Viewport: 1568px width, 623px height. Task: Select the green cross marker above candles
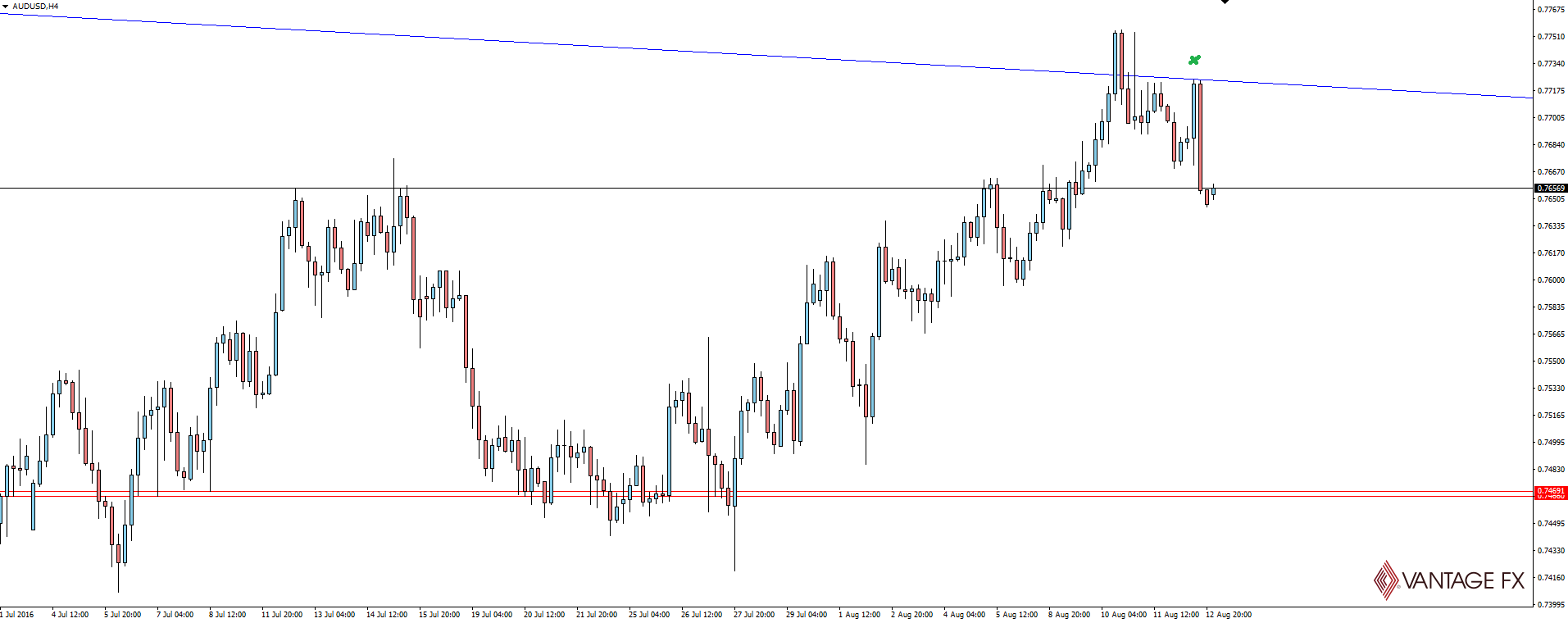(x=1194, y=60)
